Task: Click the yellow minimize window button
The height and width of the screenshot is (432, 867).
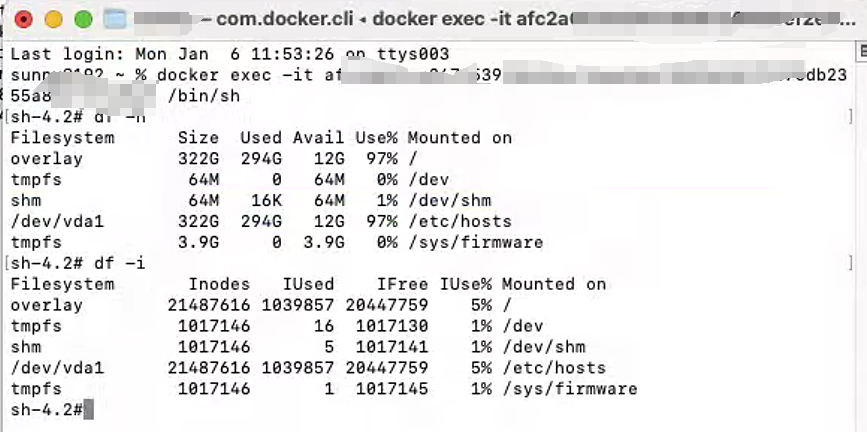Action: [54, 20]
